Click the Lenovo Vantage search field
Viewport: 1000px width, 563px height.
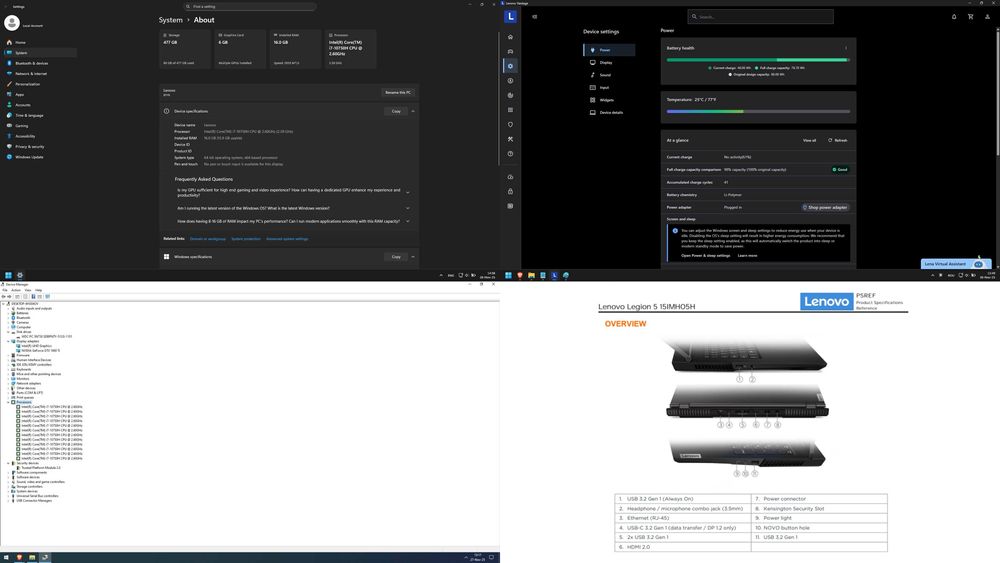tap(760, 17)
